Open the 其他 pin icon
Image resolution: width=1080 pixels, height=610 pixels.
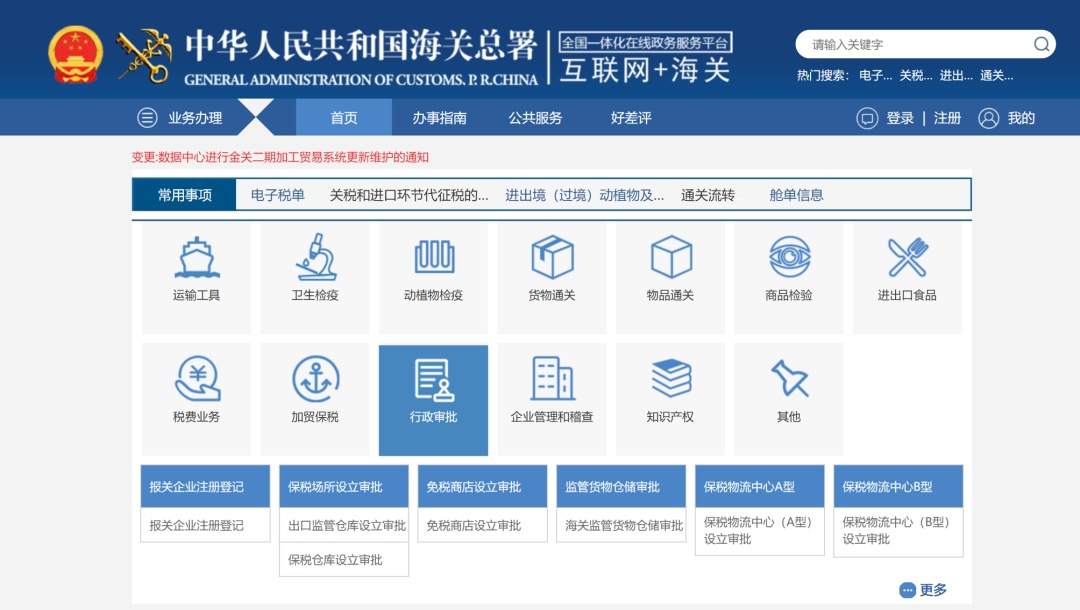pyautogui.click(x=789, y=378)
